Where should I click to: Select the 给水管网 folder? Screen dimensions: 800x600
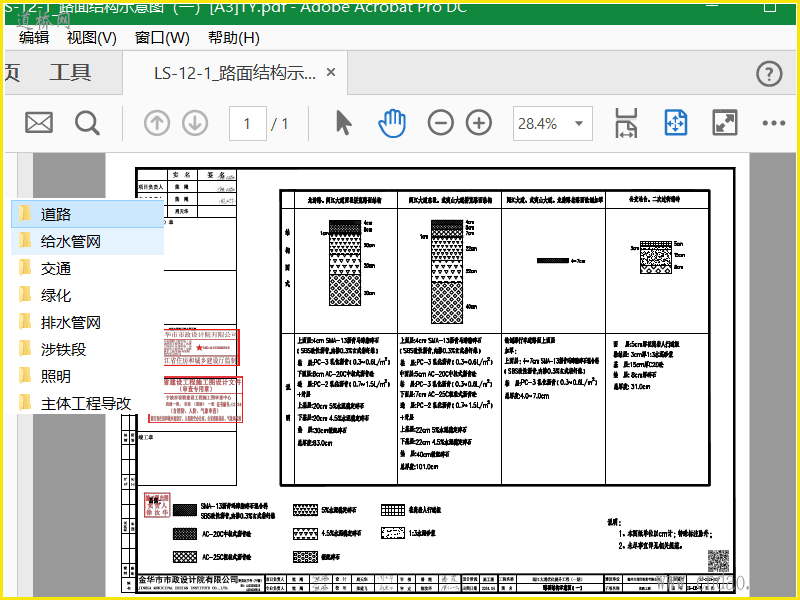pyautogui.click(x=87, y=241)
